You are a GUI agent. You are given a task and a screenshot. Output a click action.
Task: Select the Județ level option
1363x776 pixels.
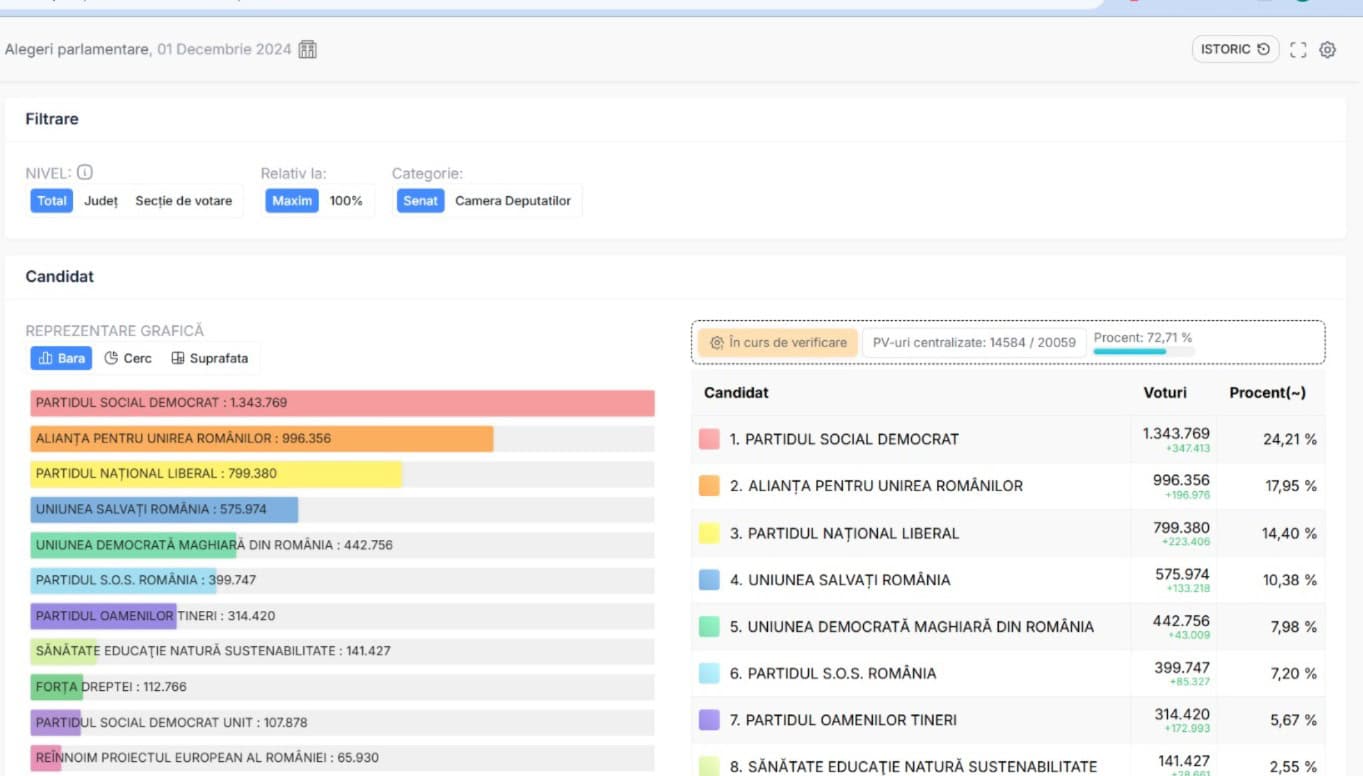point(101,201)
